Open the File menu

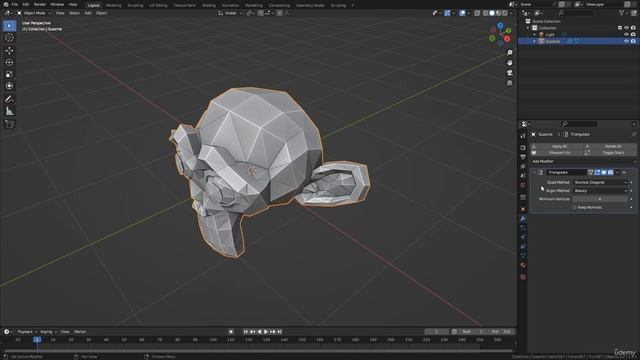15,4
